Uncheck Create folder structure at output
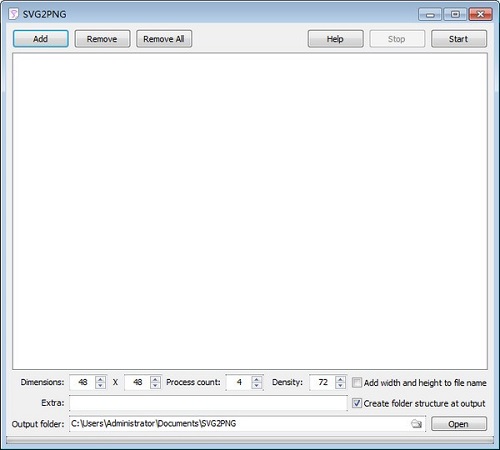 [357, 403]
